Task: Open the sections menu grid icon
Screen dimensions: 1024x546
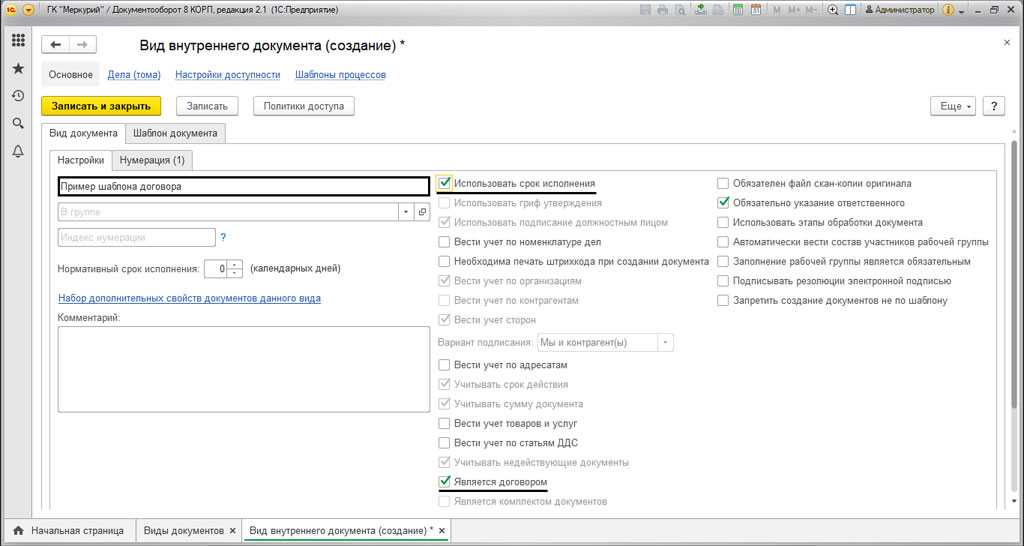Action: click(x=18, y=41)
